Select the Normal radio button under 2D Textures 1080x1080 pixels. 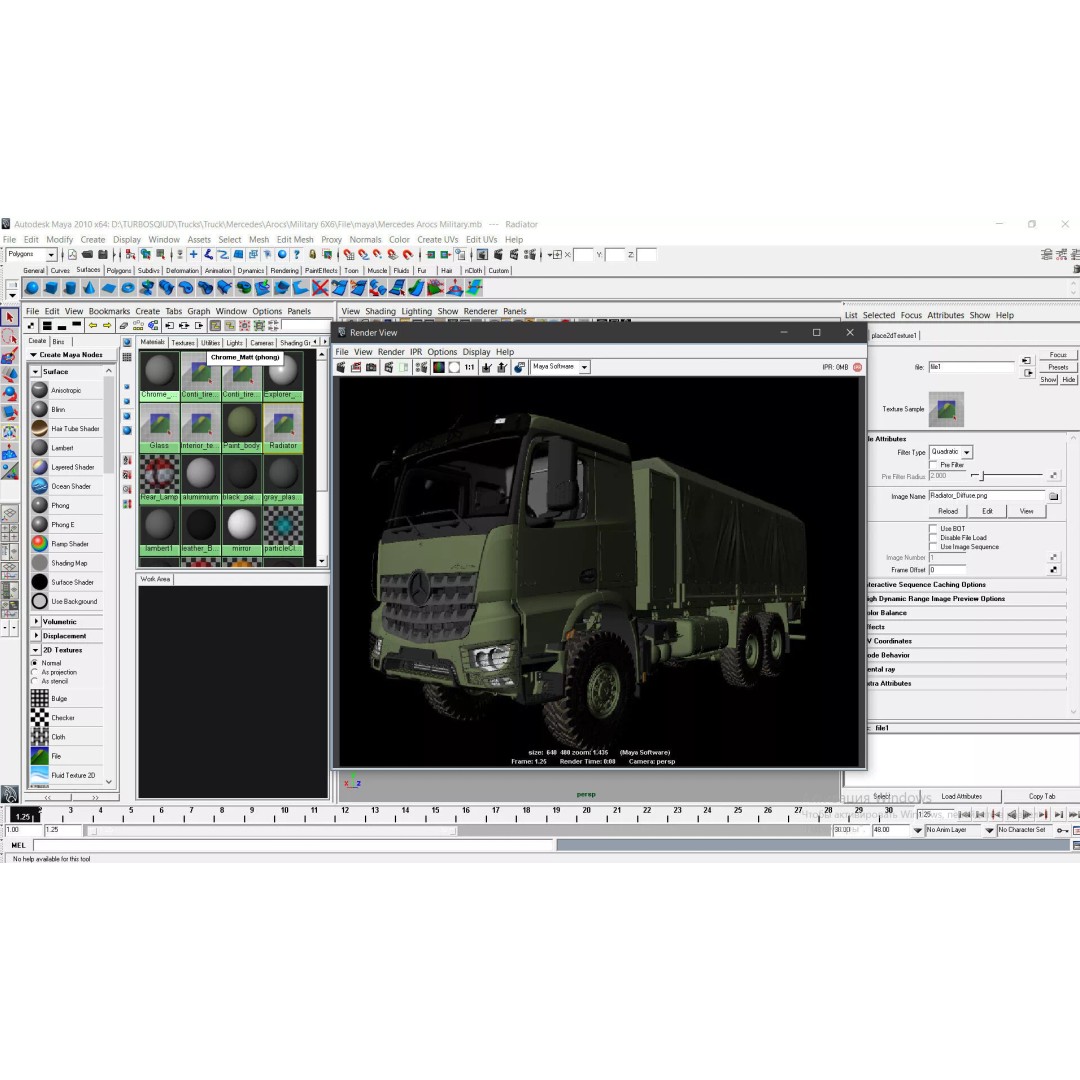click(34, 663)
